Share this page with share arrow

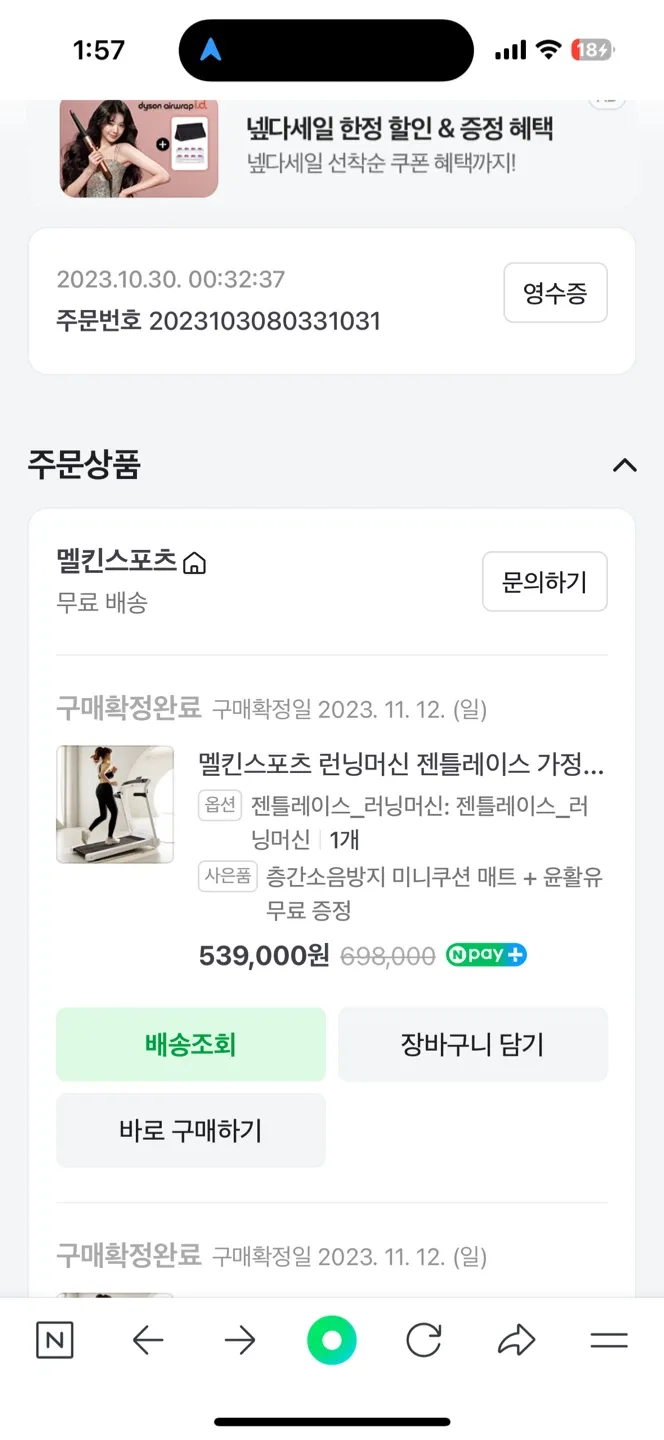[516, 1341]
